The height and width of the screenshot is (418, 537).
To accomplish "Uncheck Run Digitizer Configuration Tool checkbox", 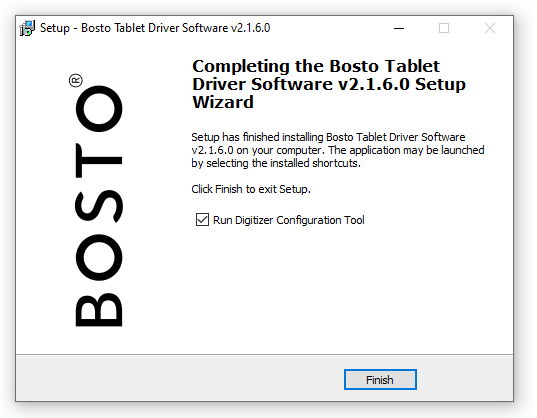I will [x=202, y=220].
